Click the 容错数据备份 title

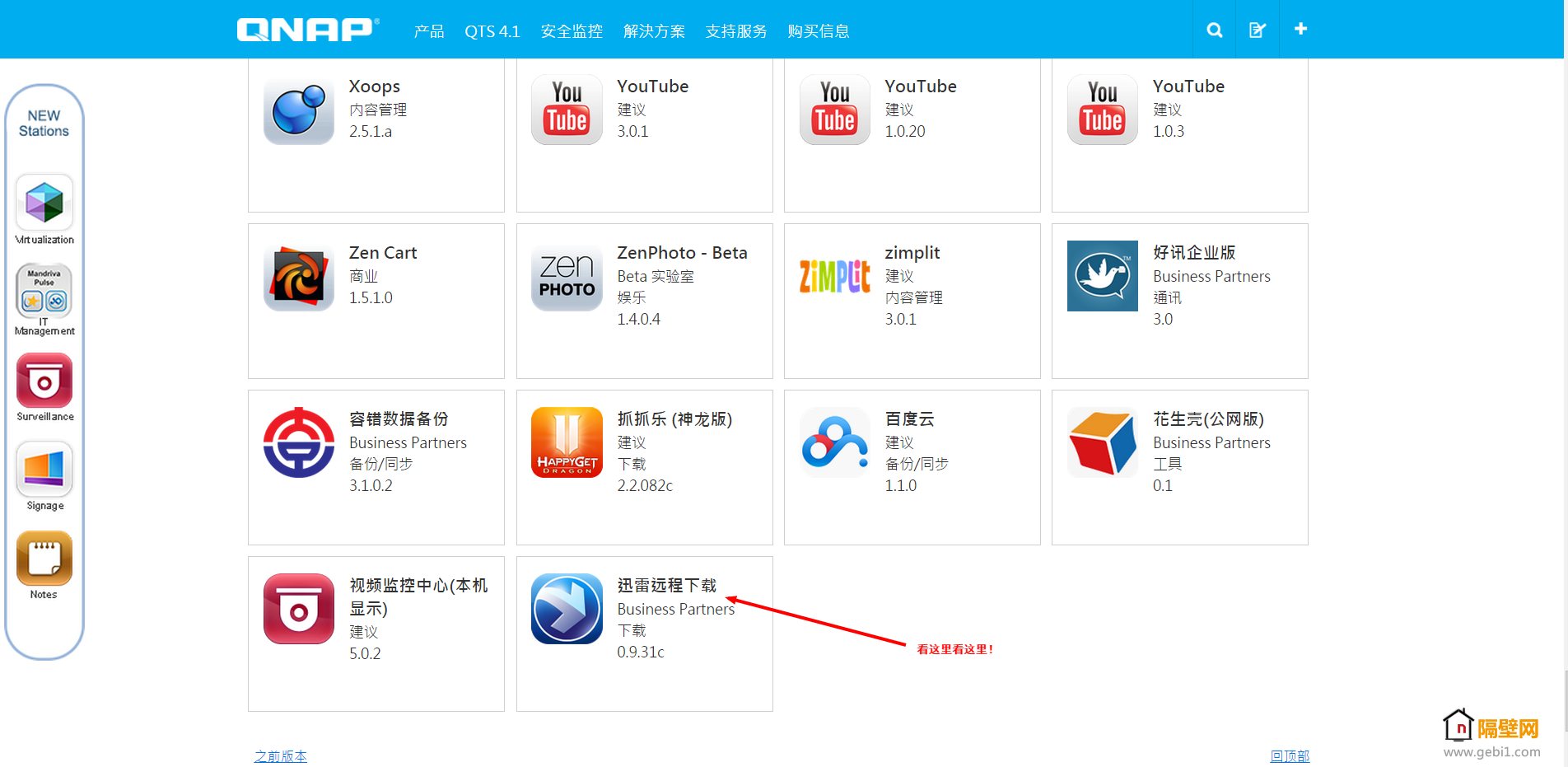coord(399,419)
